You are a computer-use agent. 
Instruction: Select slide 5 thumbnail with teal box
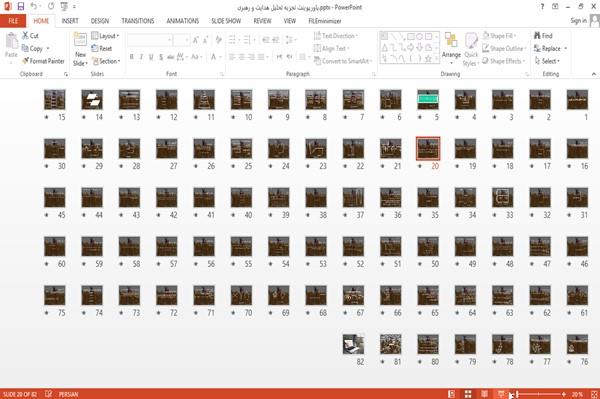click(x=428, y=99)
